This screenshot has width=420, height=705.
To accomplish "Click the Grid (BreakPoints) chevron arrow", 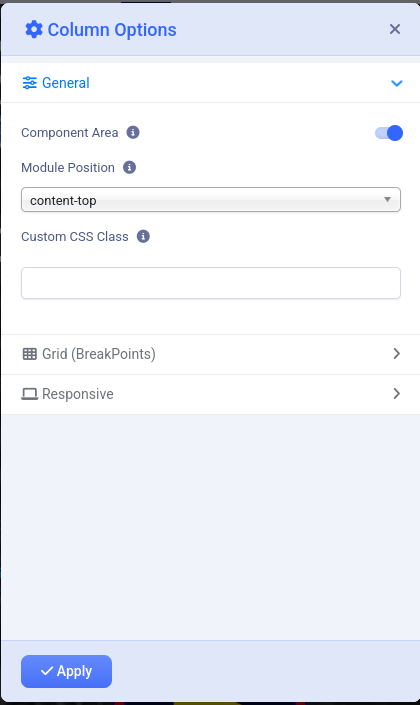I will point(397,353).
